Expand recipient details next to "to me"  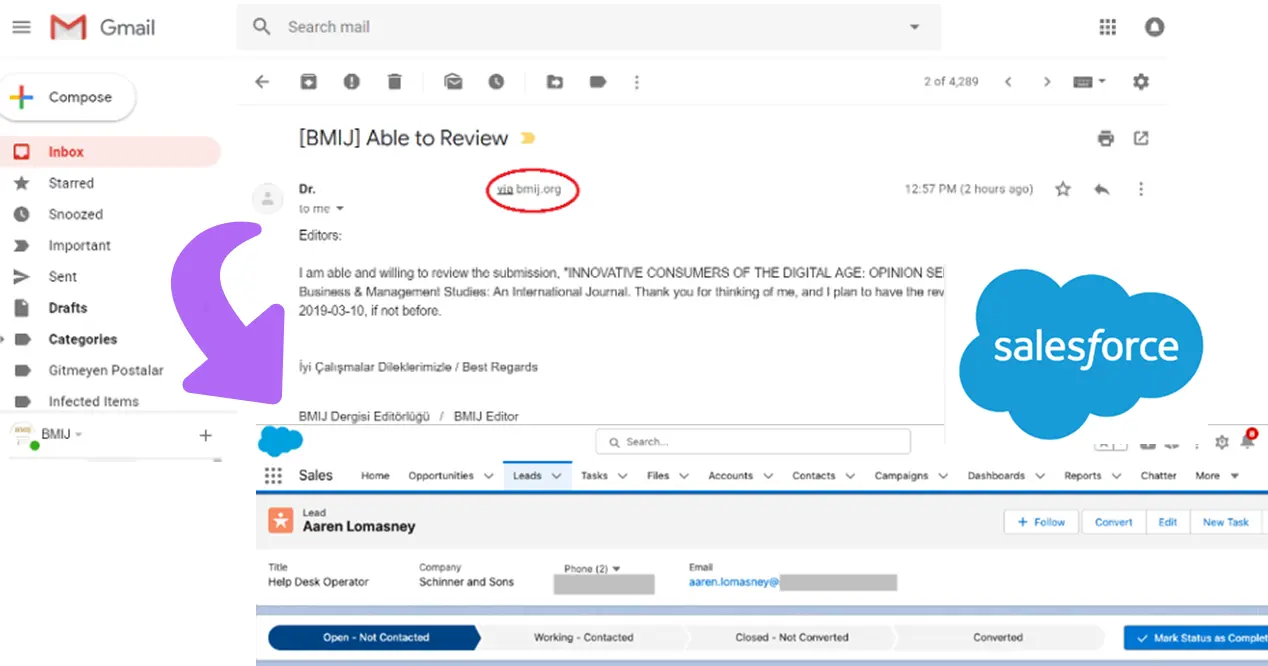pyautogui.click(x=339, y=209)
